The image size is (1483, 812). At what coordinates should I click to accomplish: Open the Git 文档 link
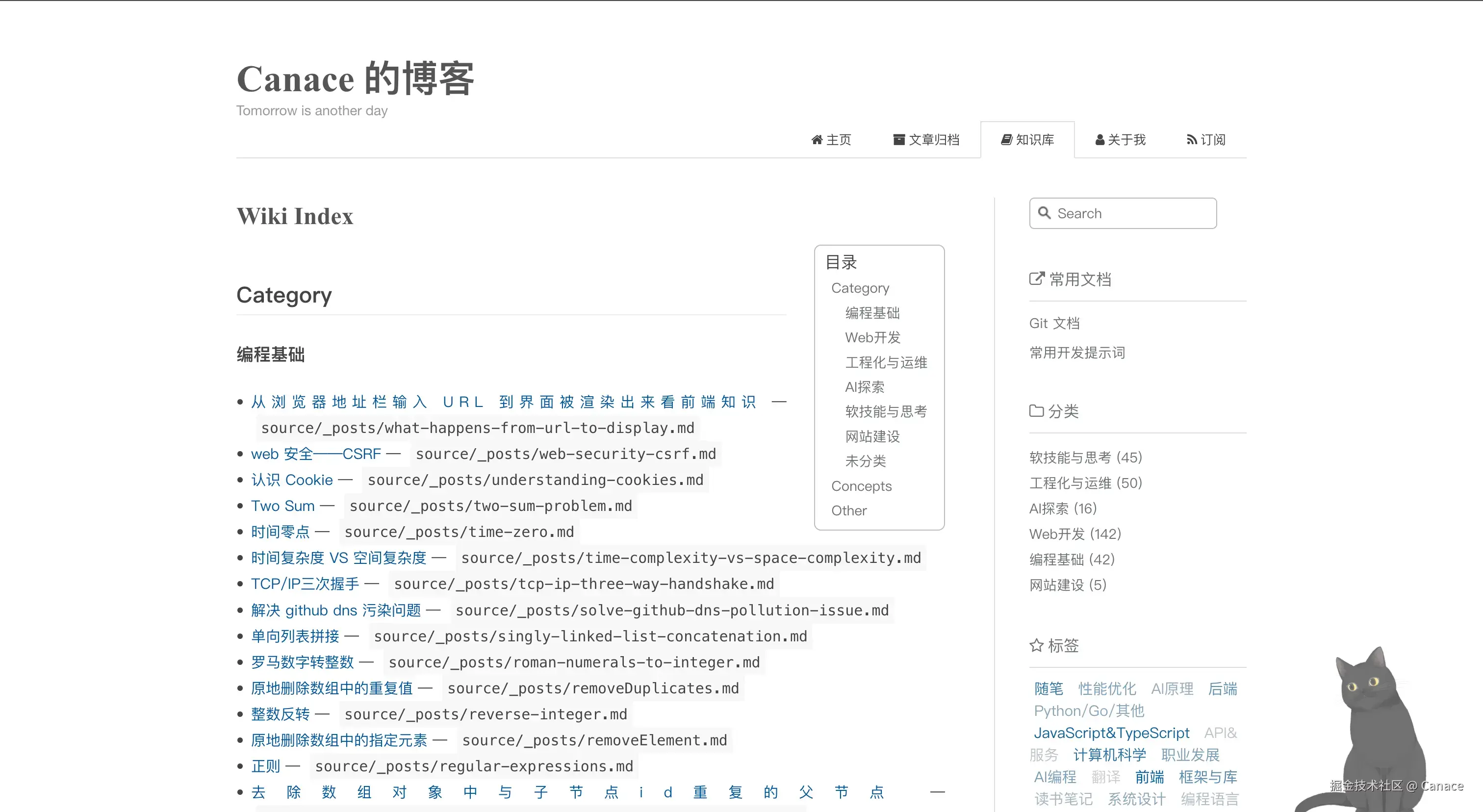coord(1054,323)
